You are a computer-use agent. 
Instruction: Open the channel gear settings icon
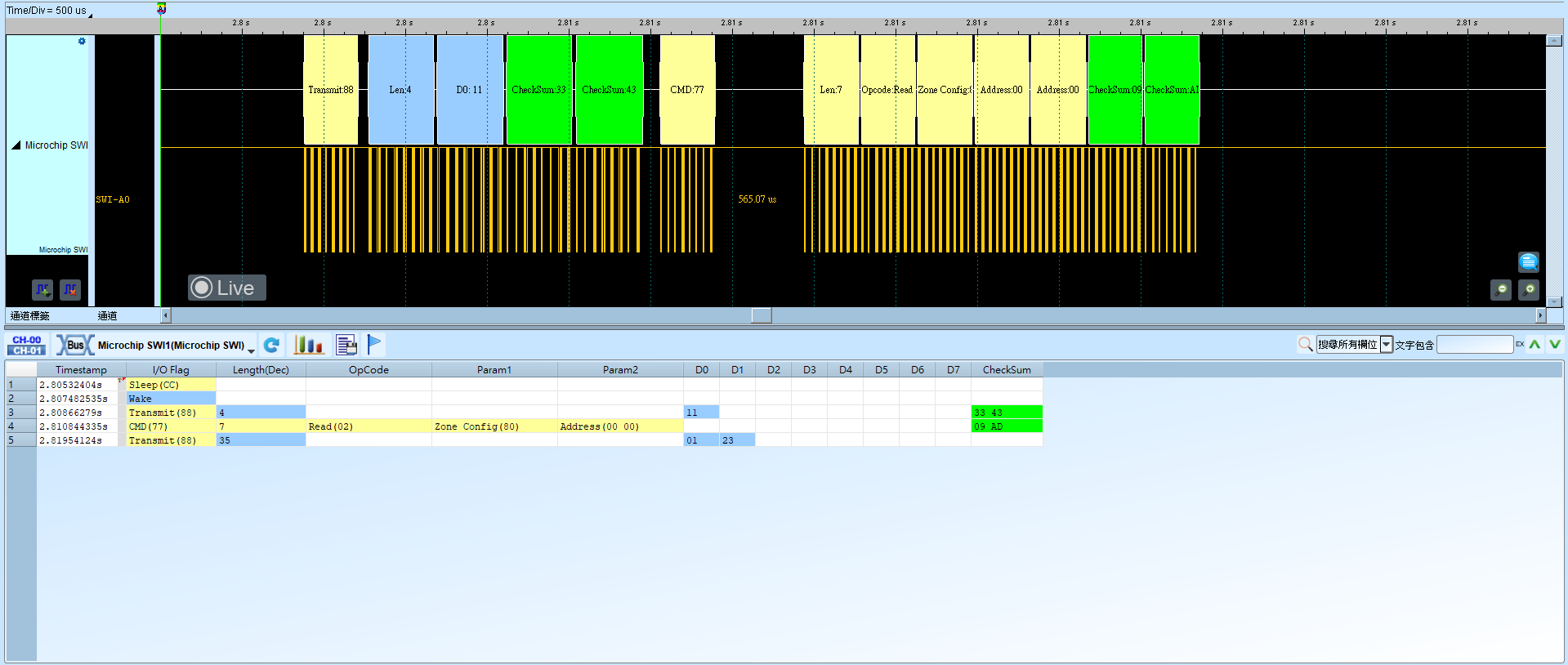[82, 41]
